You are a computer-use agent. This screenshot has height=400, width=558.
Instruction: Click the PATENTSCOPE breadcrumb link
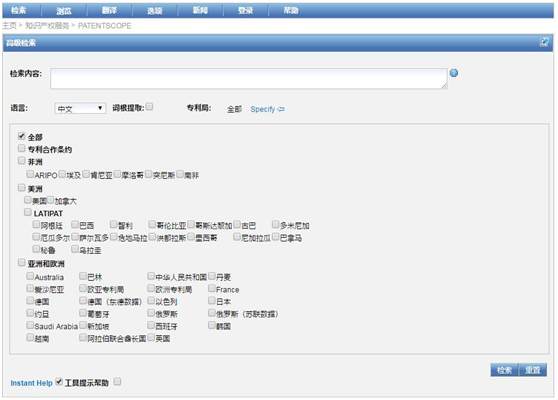104,26
